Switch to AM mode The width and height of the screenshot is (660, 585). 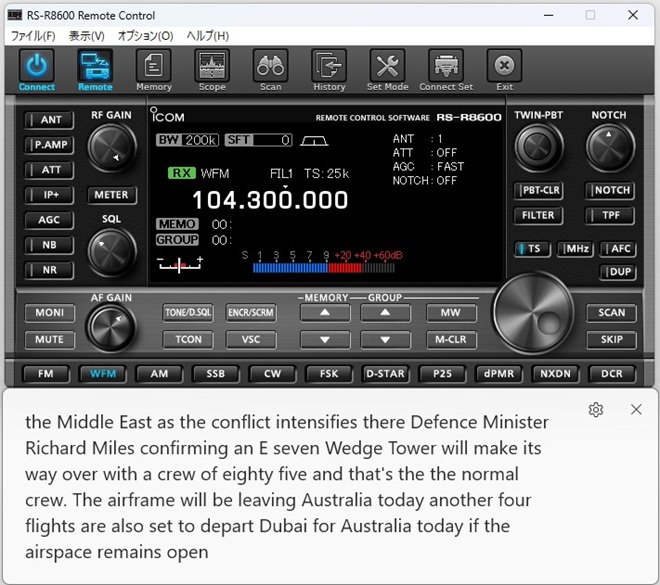pyautogui.click(x=159, y=374)
